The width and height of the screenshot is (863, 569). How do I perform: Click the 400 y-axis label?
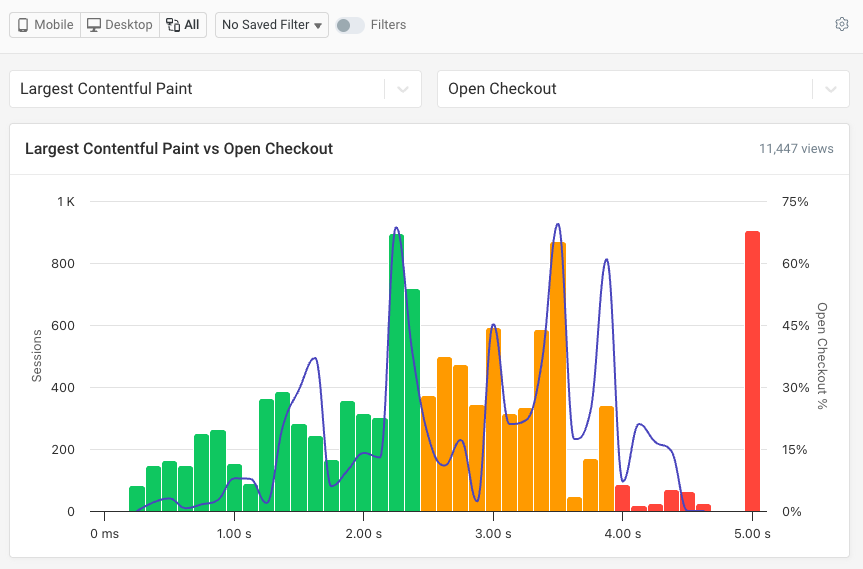63,387
